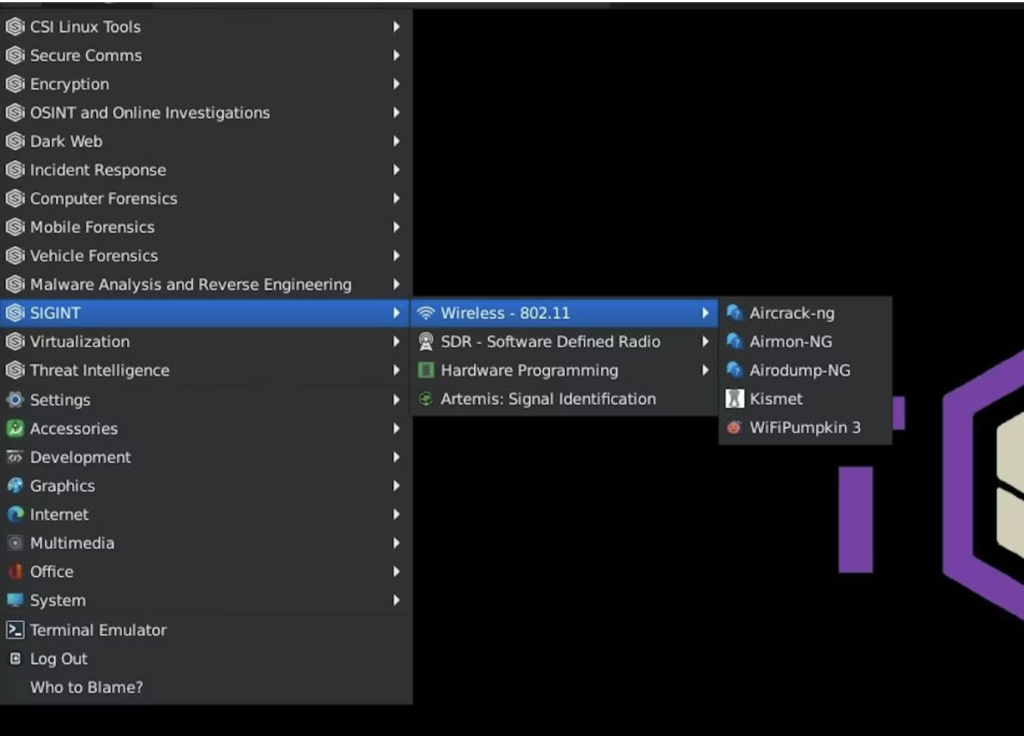Click the Encryption category icon
Image resolution: width=1024 pixels, height=736 pixels.
pos(15,84)
